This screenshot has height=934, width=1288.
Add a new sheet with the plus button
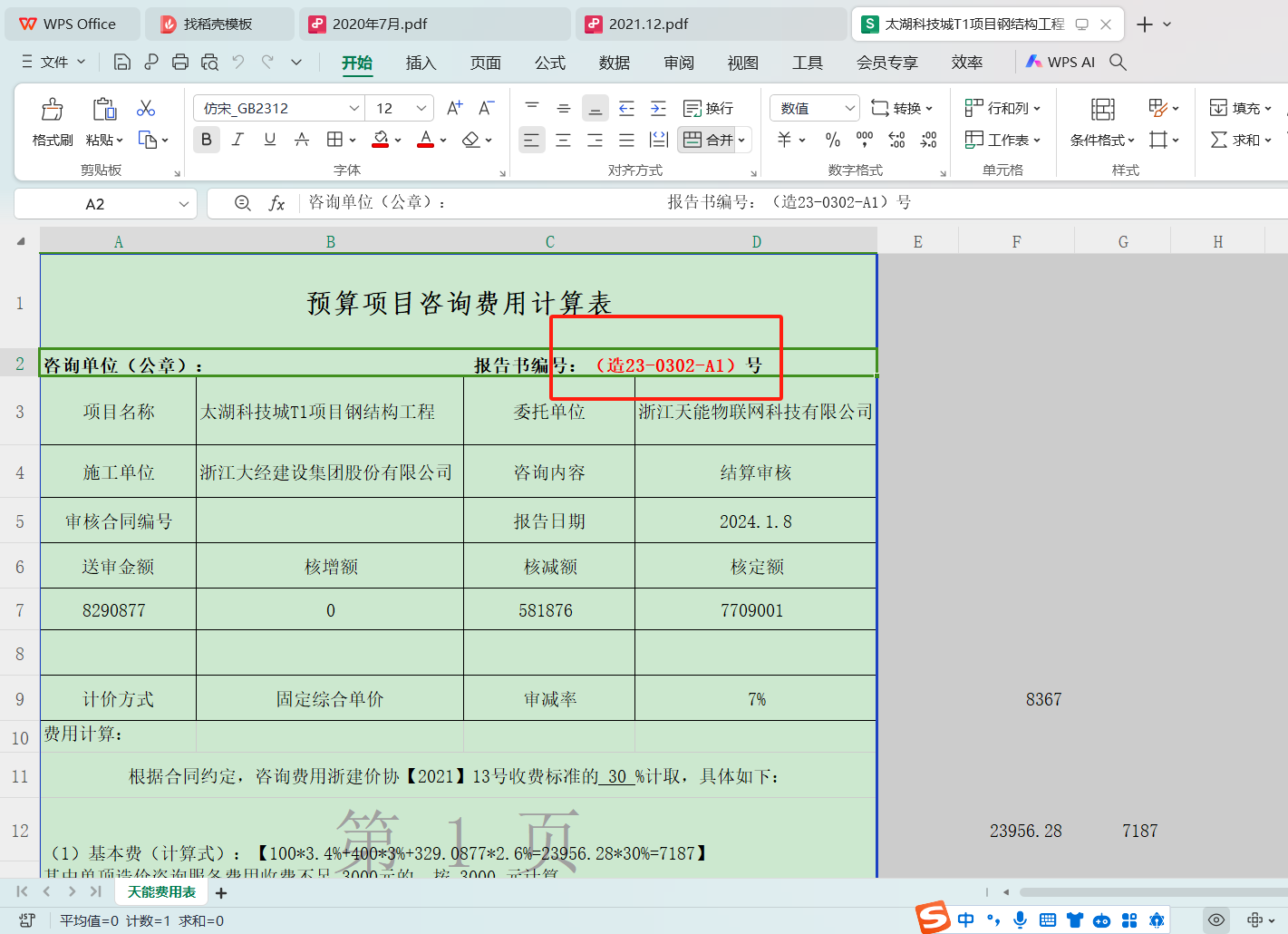click(220, 892)
